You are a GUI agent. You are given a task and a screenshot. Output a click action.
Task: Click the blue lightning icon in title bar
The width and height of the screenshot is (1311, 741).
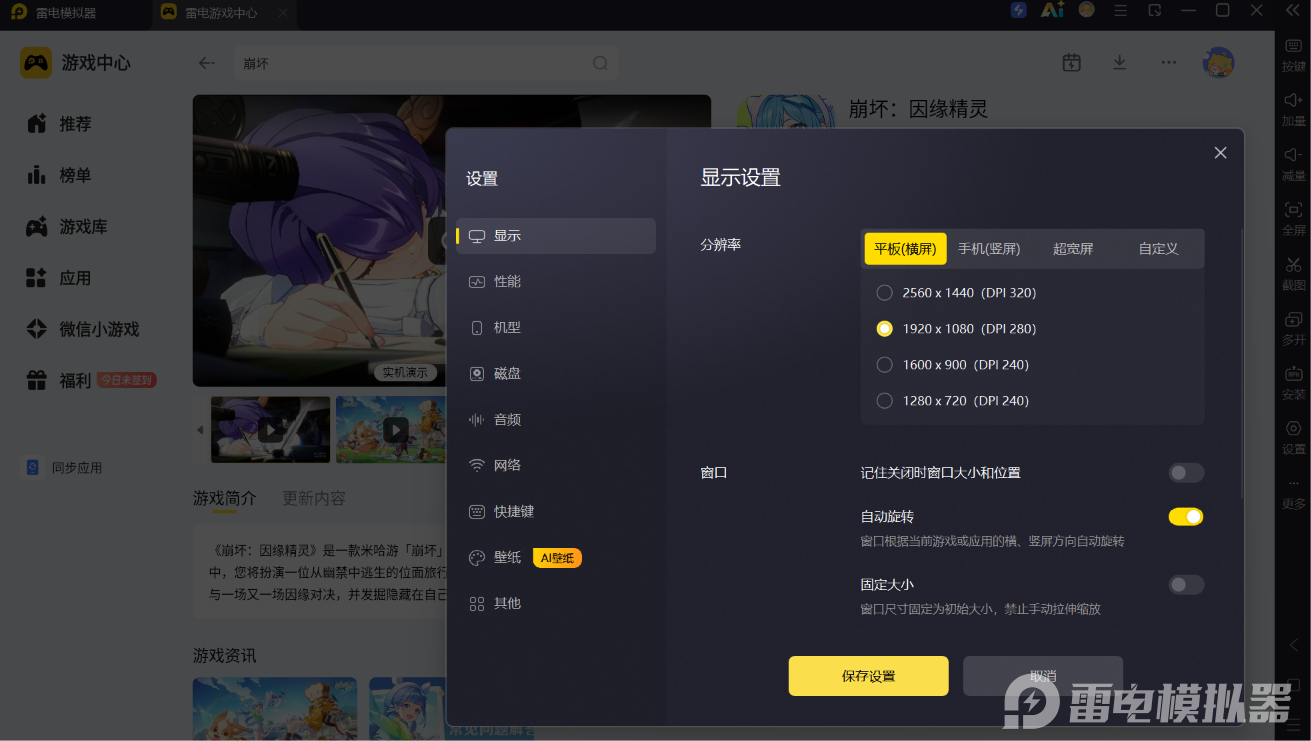1018,10
